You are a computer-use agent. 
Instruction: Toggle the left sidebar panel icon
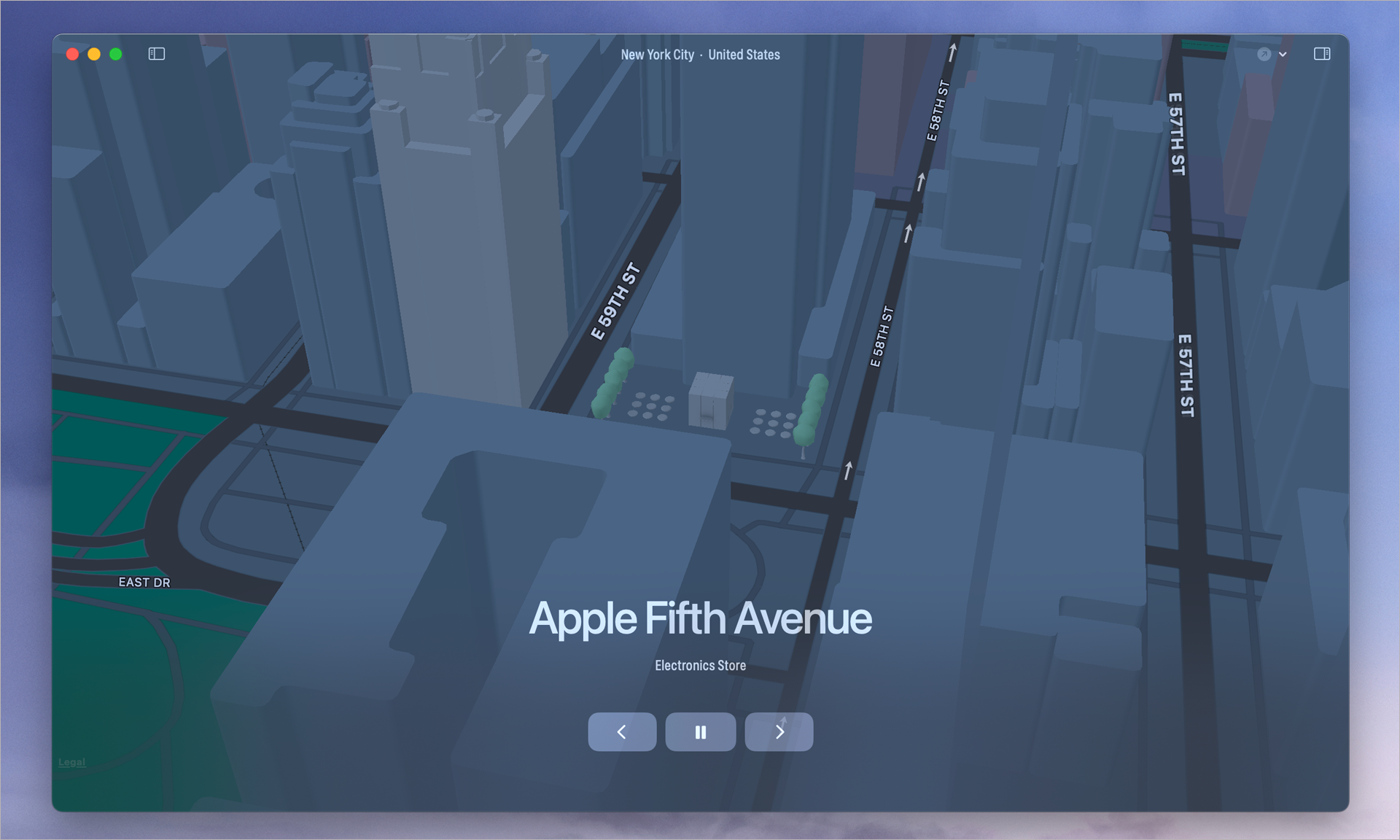pos(157,54)
